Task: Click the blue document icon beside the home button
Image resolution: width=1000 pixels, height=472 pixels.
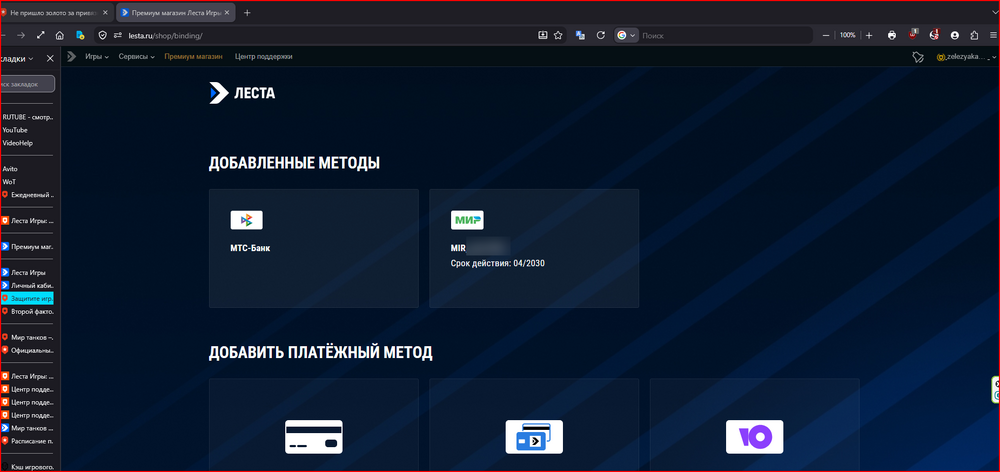Action: [80, 36]
